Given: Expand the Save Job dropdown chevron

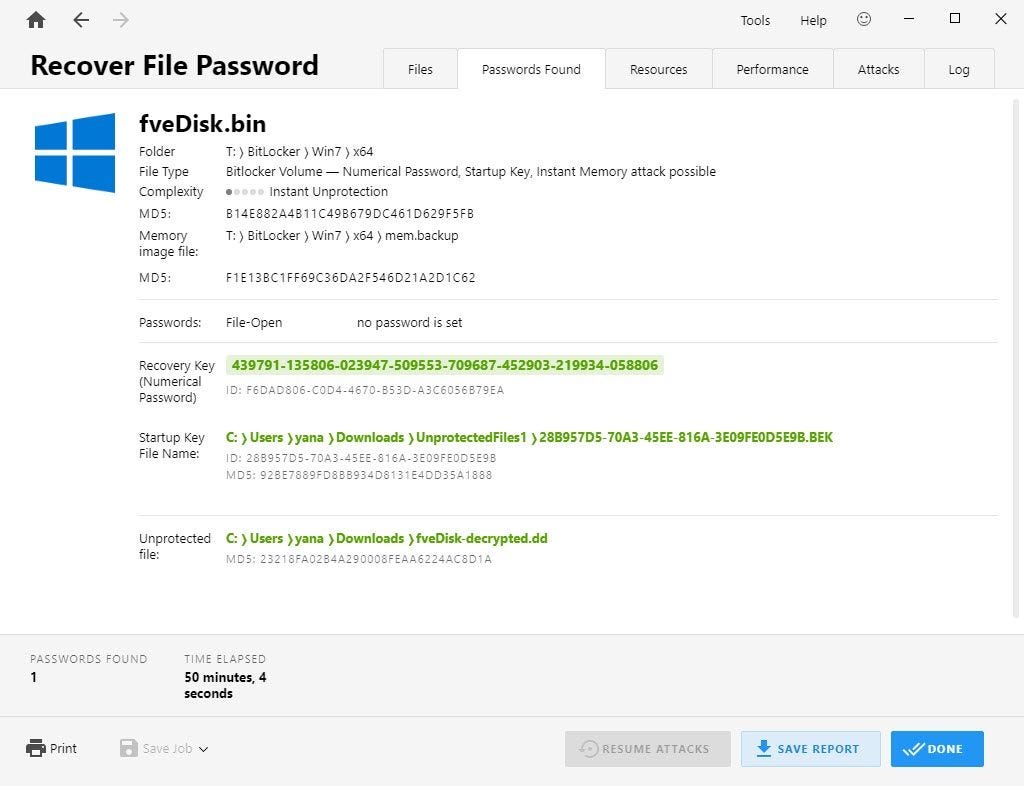Looking at the screenshot, I should (x=202, y=749).
